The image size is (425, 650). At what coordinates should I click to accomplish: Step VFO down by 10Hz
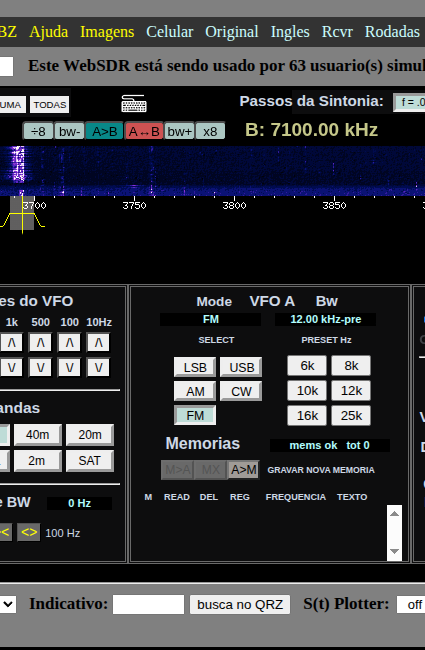(98, 367)
